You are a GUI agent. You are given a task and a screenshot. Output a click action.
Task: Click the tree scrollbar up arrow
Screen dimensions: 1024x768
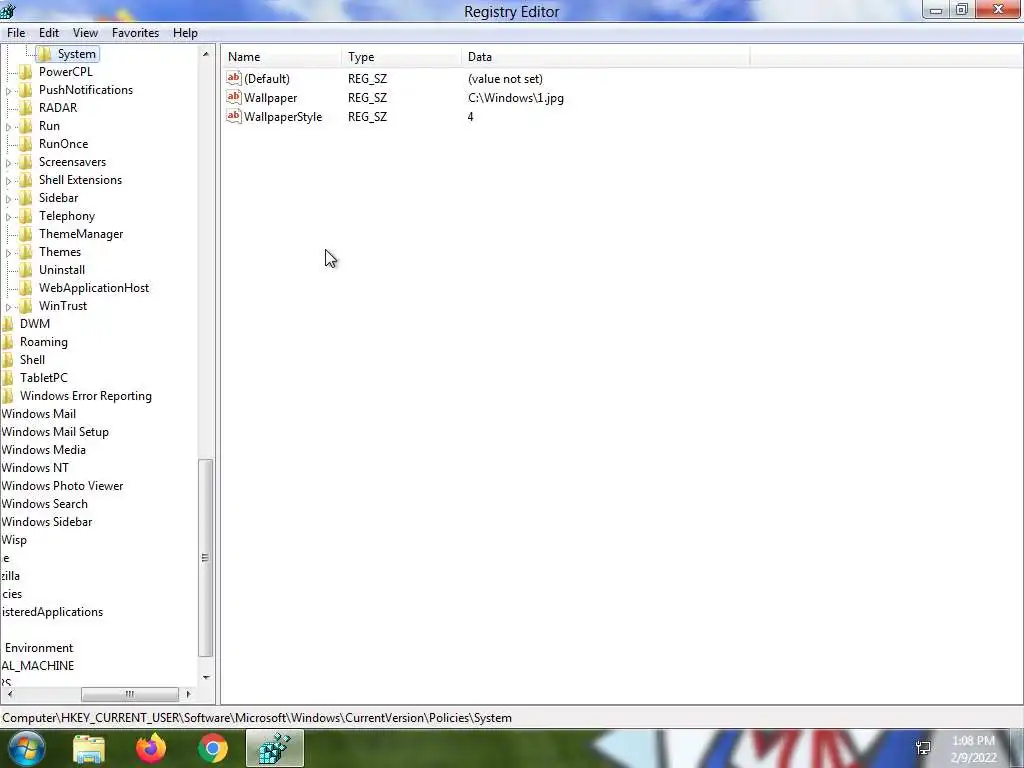pos(206,54)
